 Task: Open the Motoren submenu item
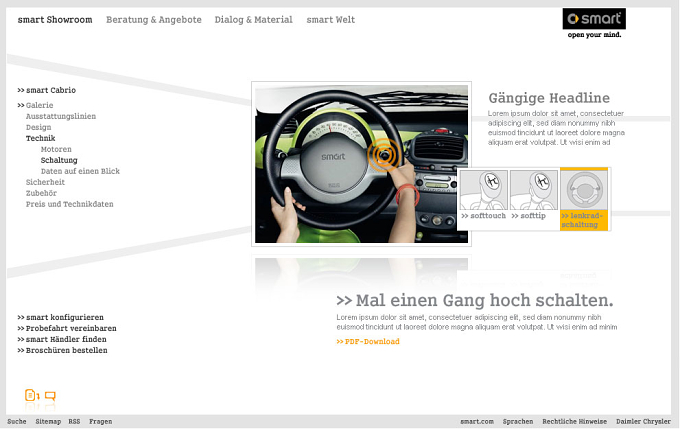tap(56, 149)
